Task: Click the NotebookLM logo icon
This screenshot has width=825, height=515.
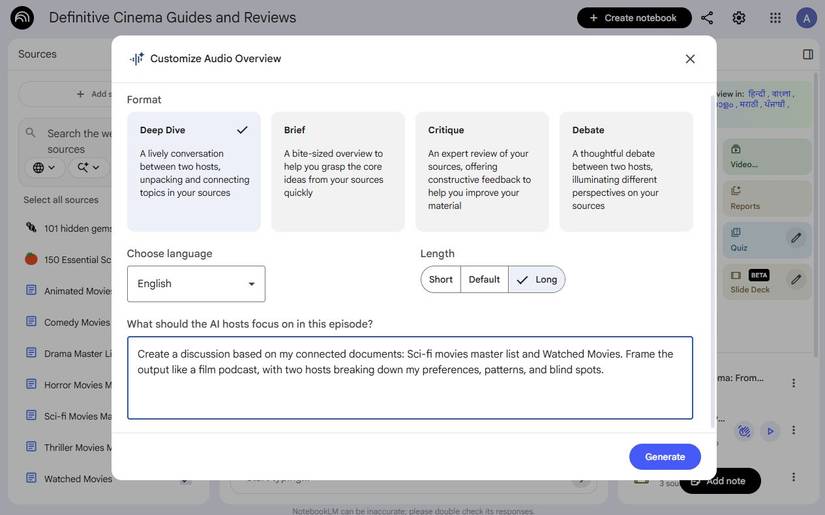Action: coord(22,18)
